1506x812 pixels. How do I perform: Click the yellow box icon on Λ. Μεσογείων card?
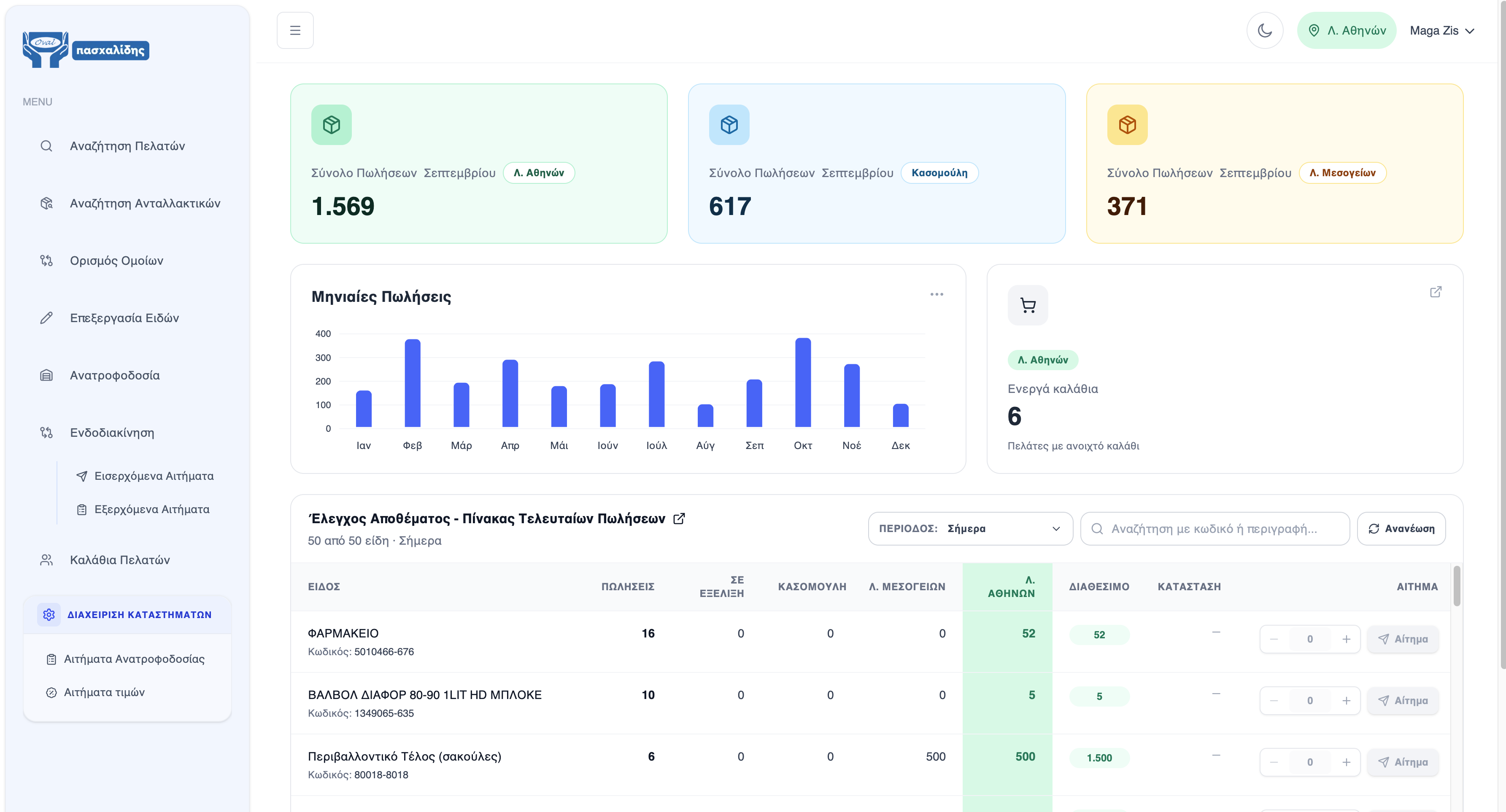pyautogui.click(x=1127, y=124)
